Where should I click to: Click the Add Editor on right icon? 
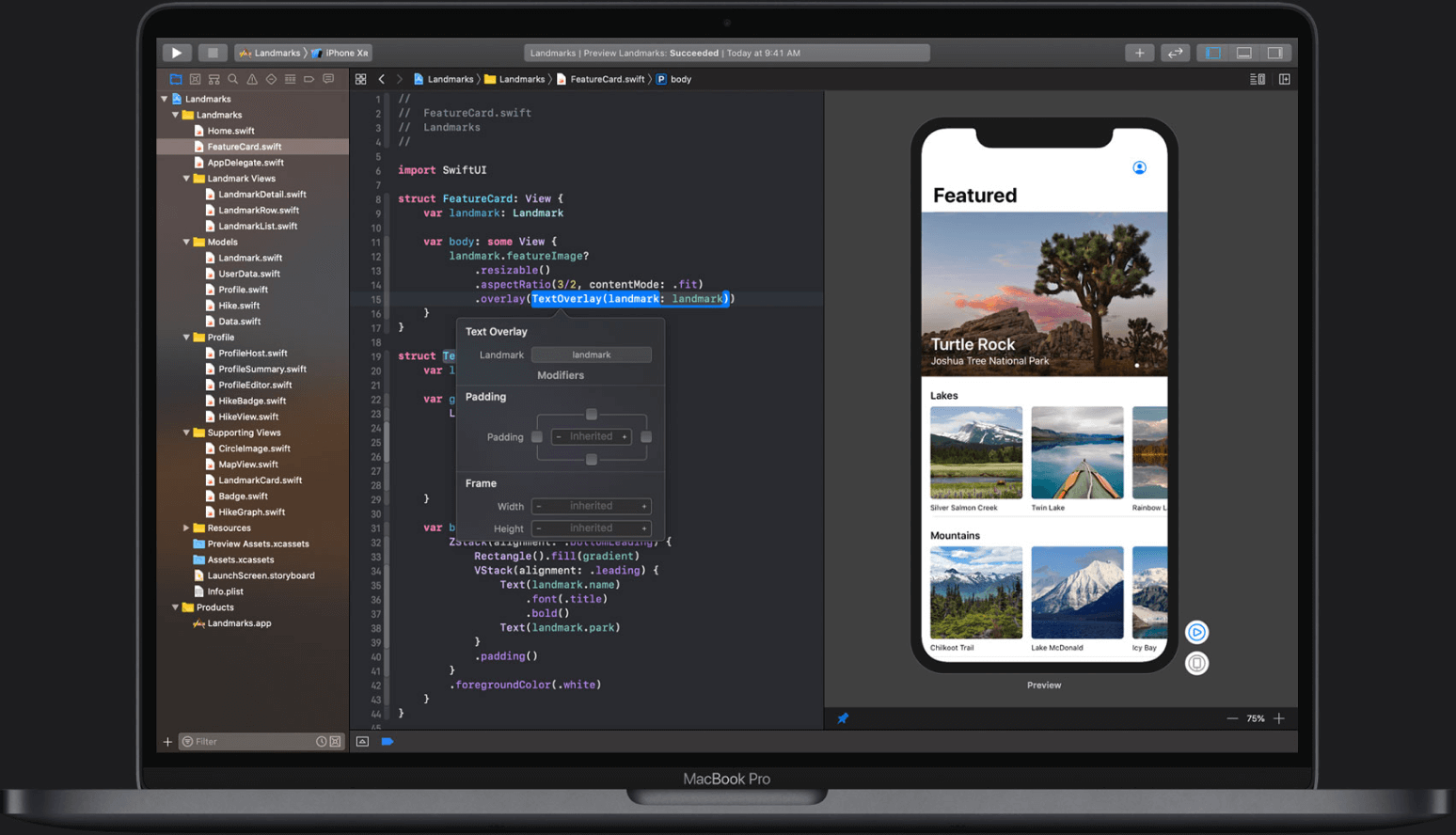click(x=1285, y=80)
